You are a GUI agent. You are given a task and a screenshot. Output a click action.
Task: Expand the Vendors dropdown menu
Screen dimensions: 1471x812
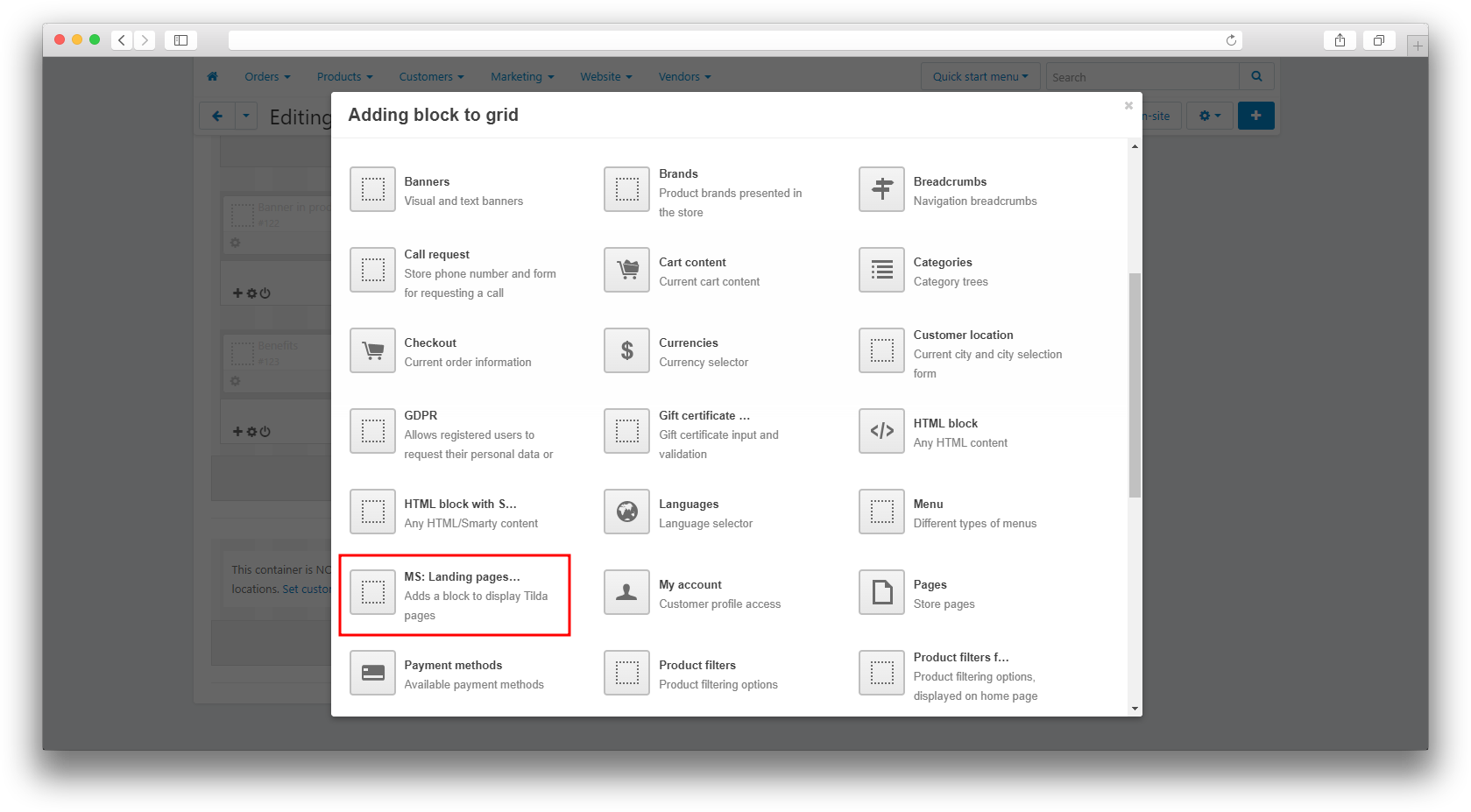click(684, 77)
